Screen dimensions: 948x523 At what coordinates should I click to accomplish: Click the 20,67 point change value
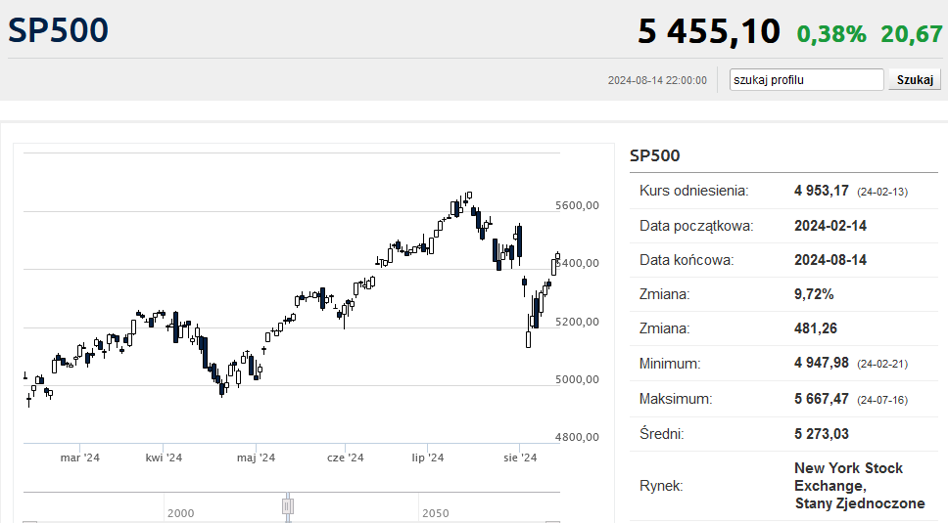(x=911, y=34)
